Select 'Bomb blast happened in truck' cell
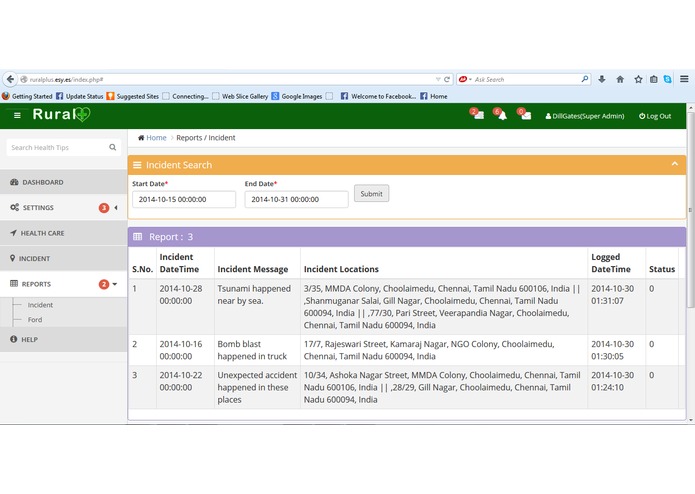This screenshot has height=494, width=695. (x=258, y=350)
